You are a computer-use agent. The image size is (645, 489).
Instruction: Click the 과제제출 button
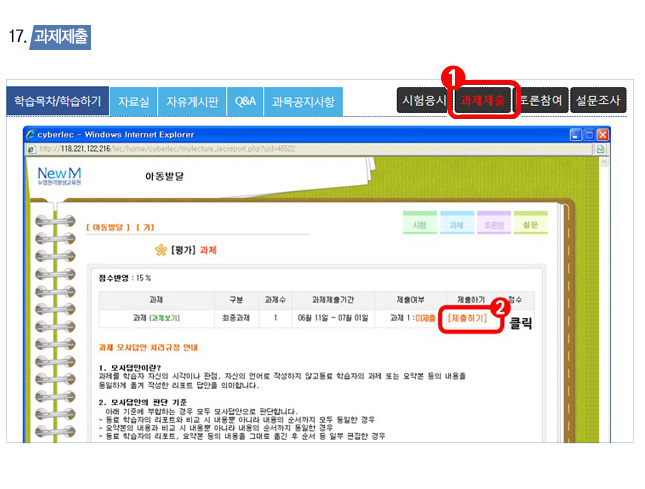click(483, 100)
